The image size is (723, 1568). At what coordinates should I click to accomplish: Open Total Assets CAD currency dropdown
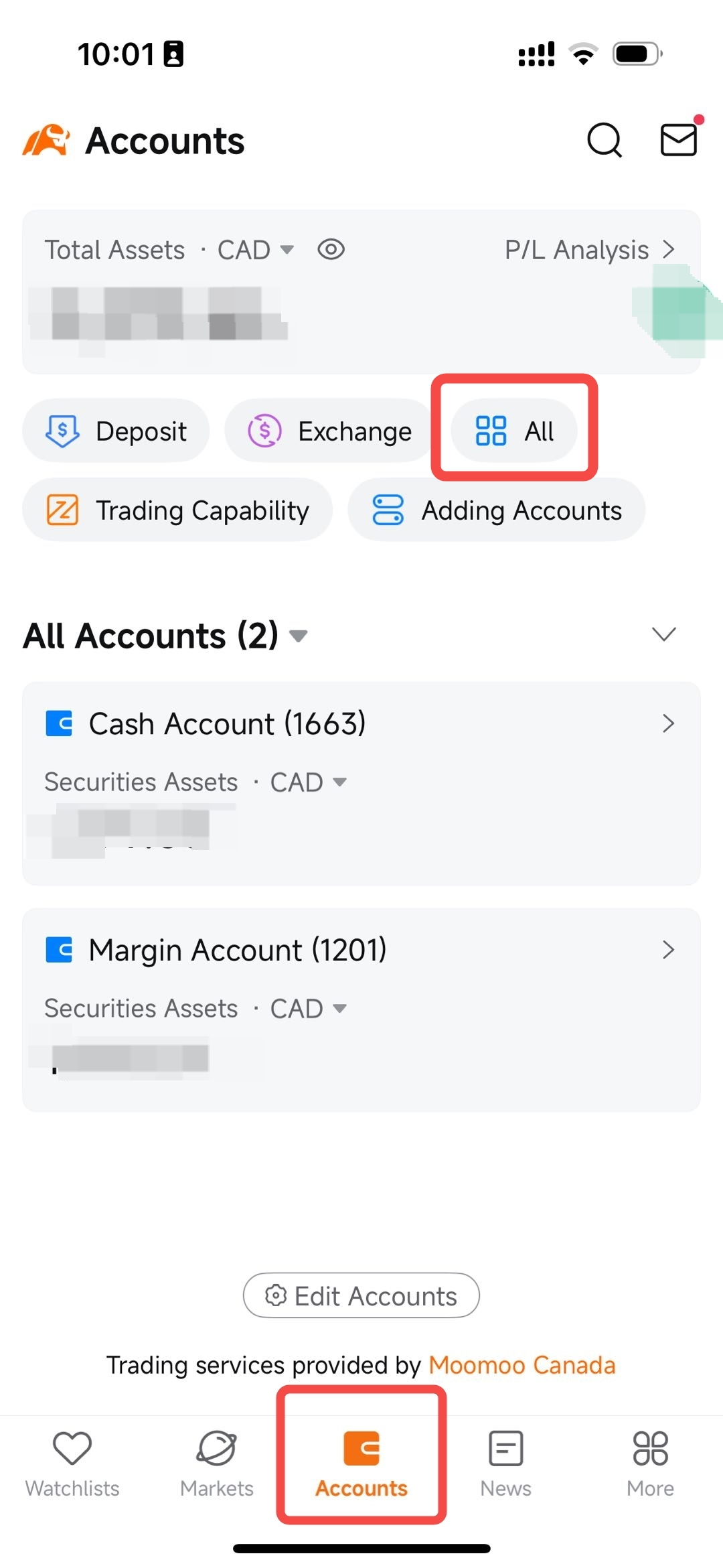tap(256, 250)
